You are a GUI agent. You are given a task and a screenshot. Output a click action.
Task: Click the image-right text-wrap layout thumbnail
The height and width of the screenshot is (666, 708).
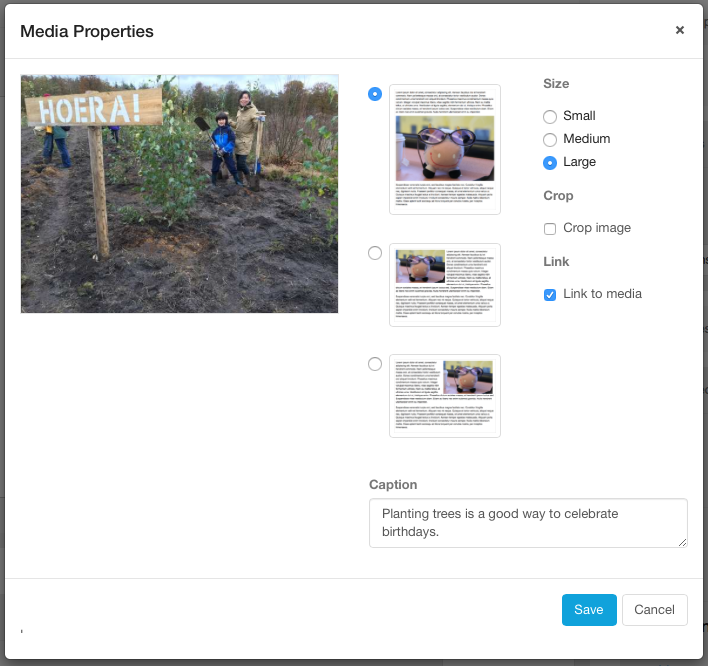point(445,395)
